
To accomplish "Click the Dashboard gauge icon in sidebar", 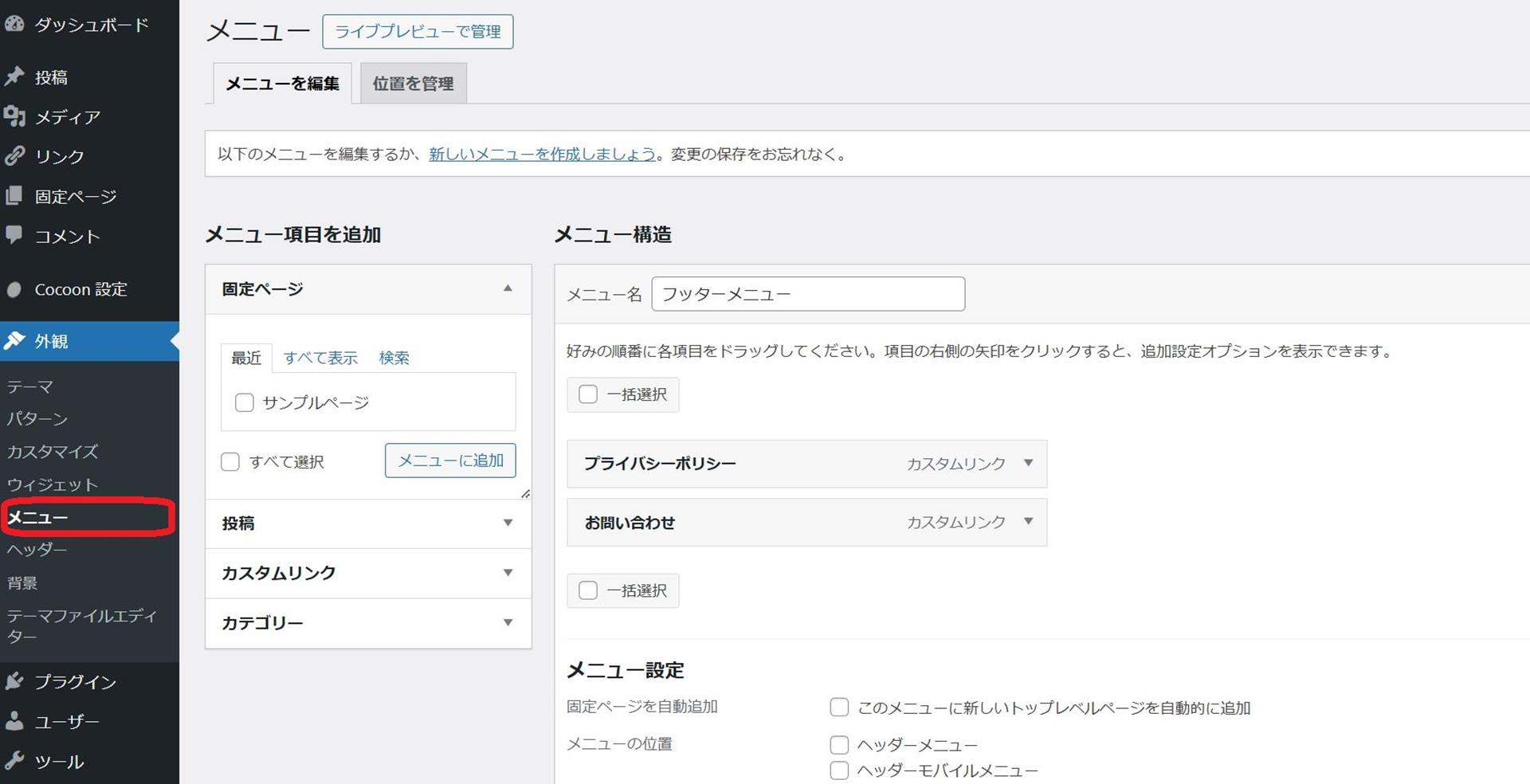I will pos(14,24).
